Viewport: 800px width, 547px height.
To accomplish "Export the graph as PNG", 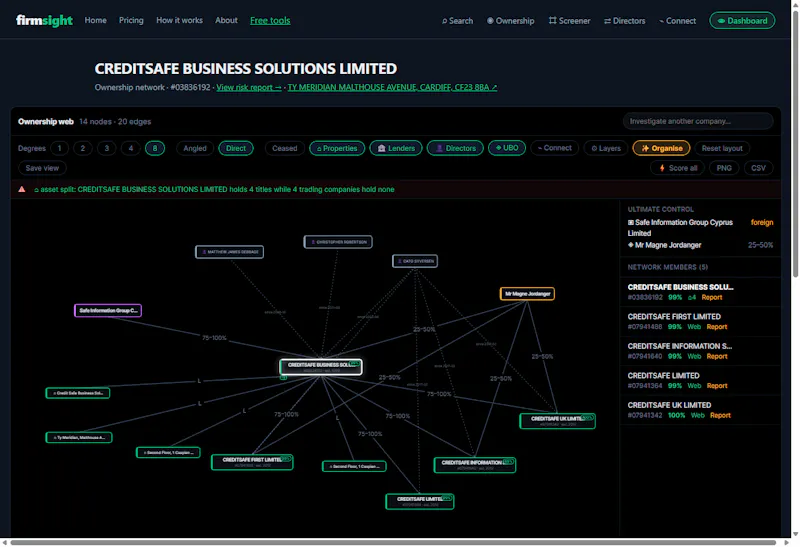I will [x=724, y=168].
